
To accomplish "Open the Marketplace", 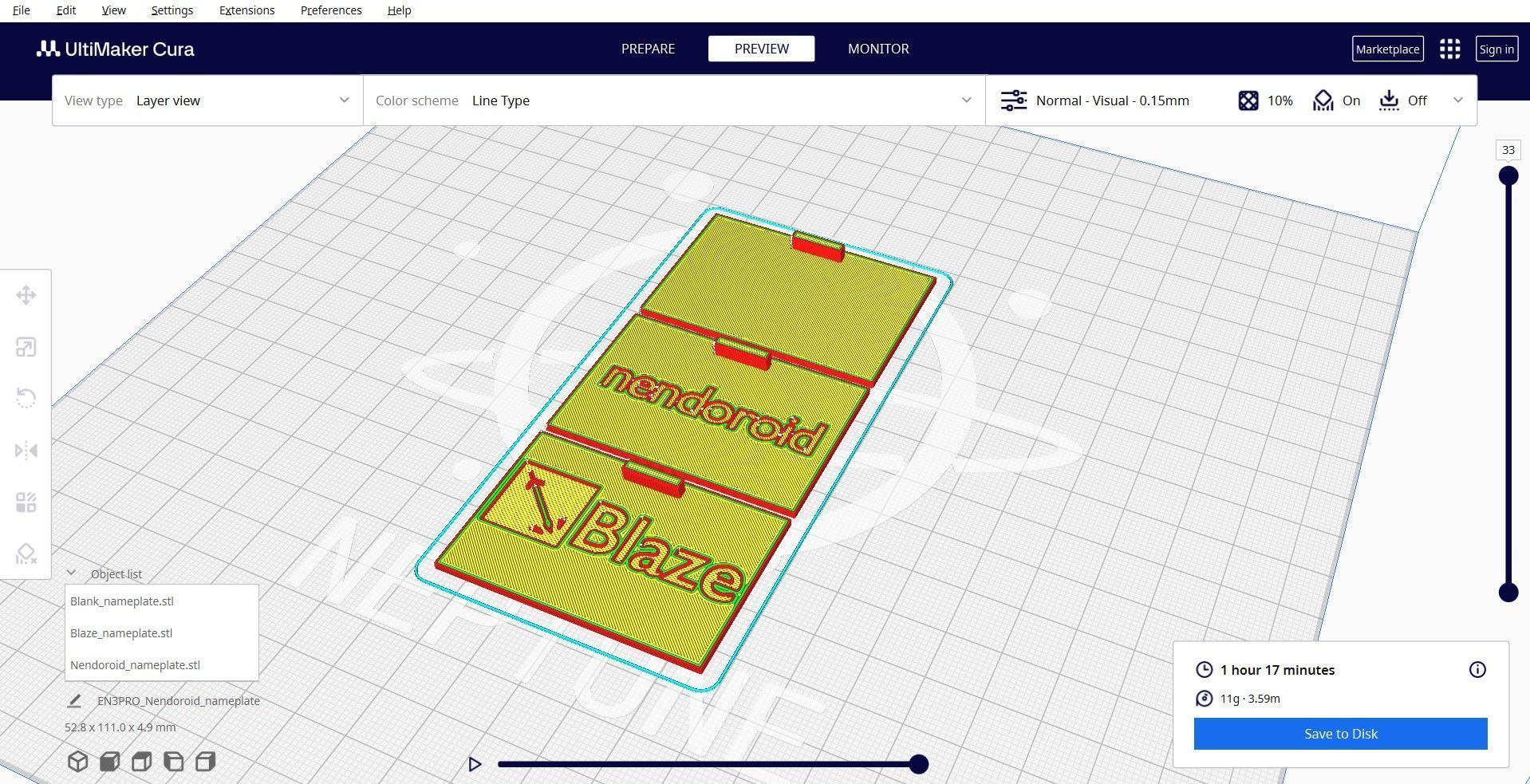I will (x=1387, y=49).
